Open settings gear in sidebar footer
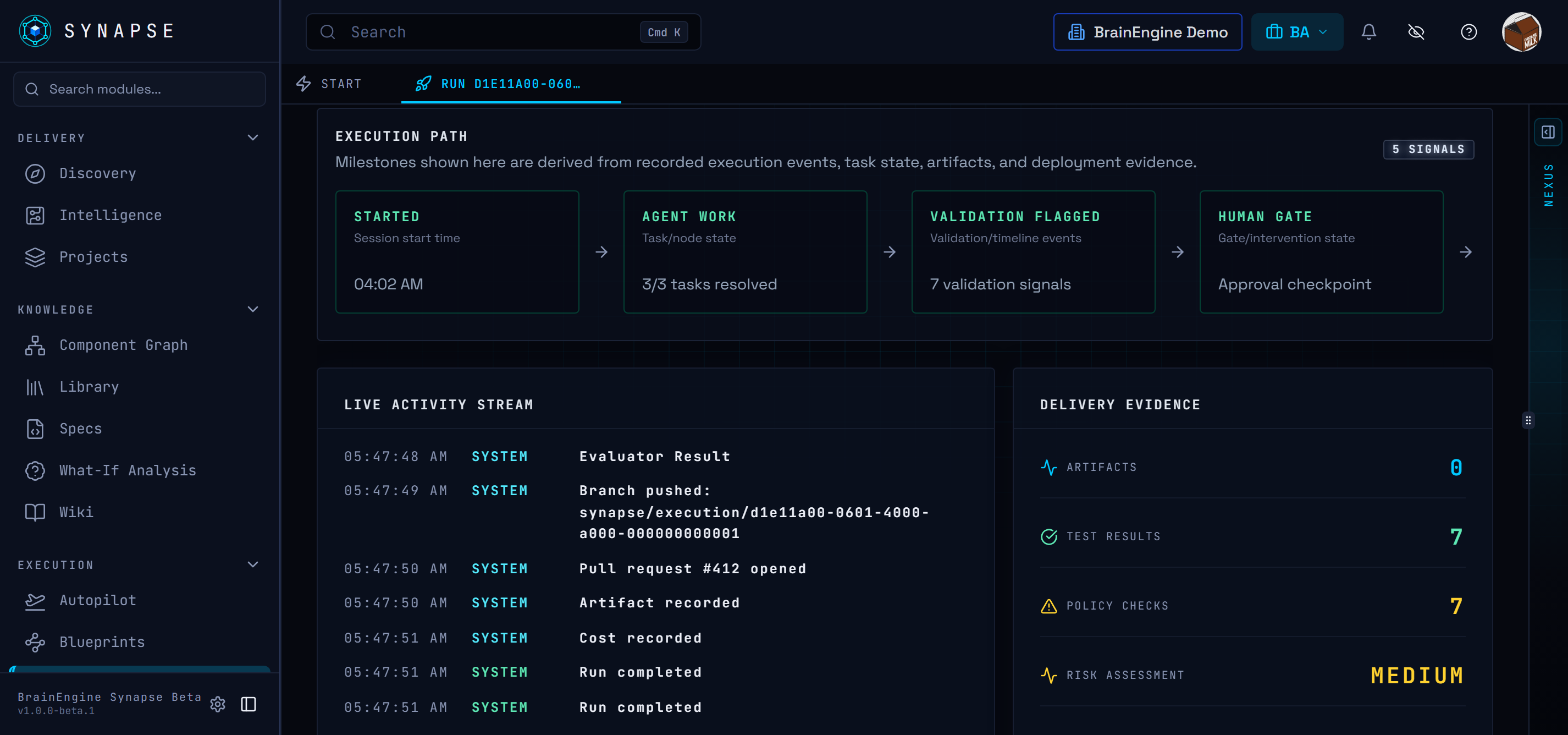The width and height of the screenshot is (1568, 735). 217,704
